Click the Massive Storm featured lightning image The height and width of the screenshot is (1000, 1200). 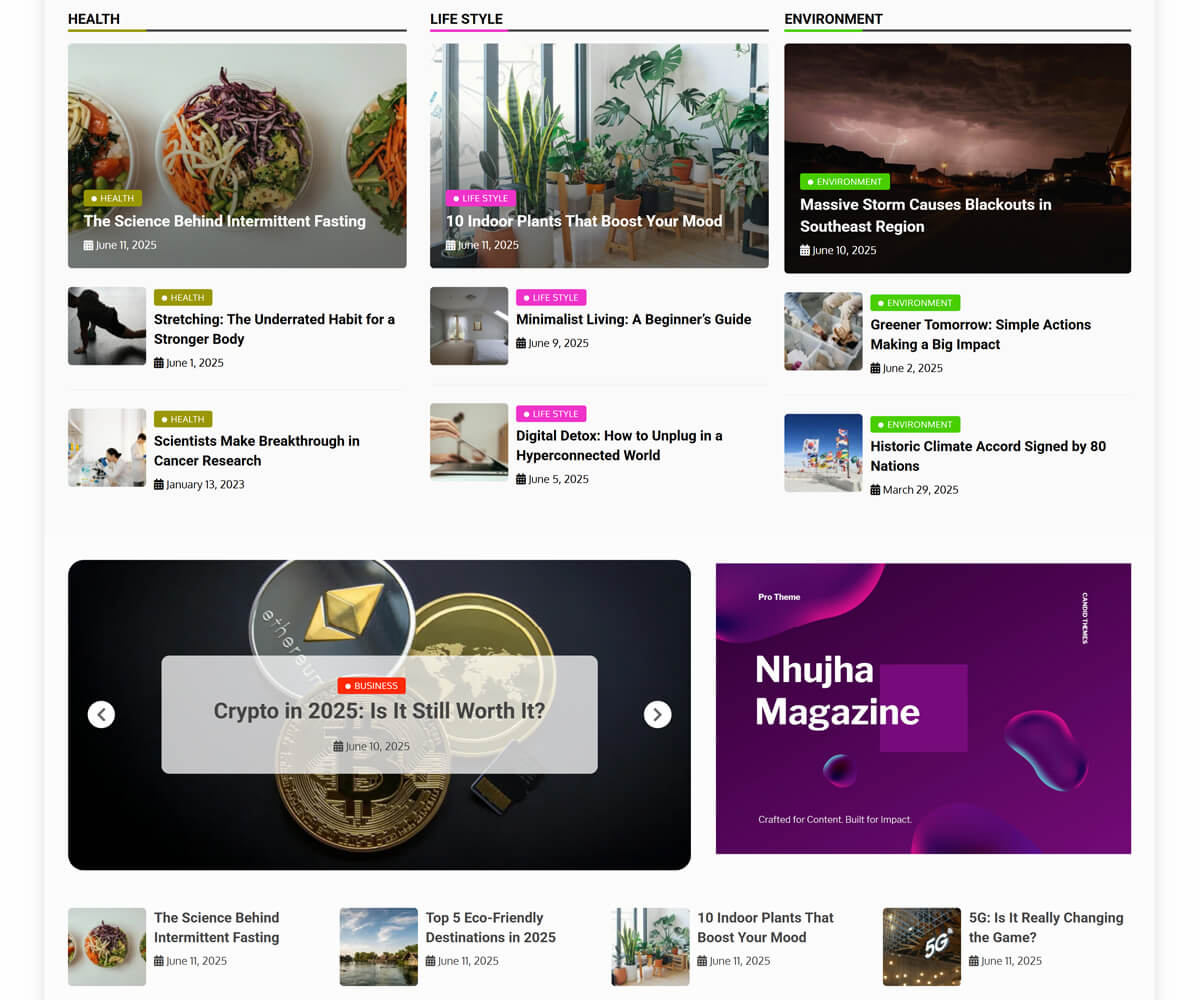point(957,110)
